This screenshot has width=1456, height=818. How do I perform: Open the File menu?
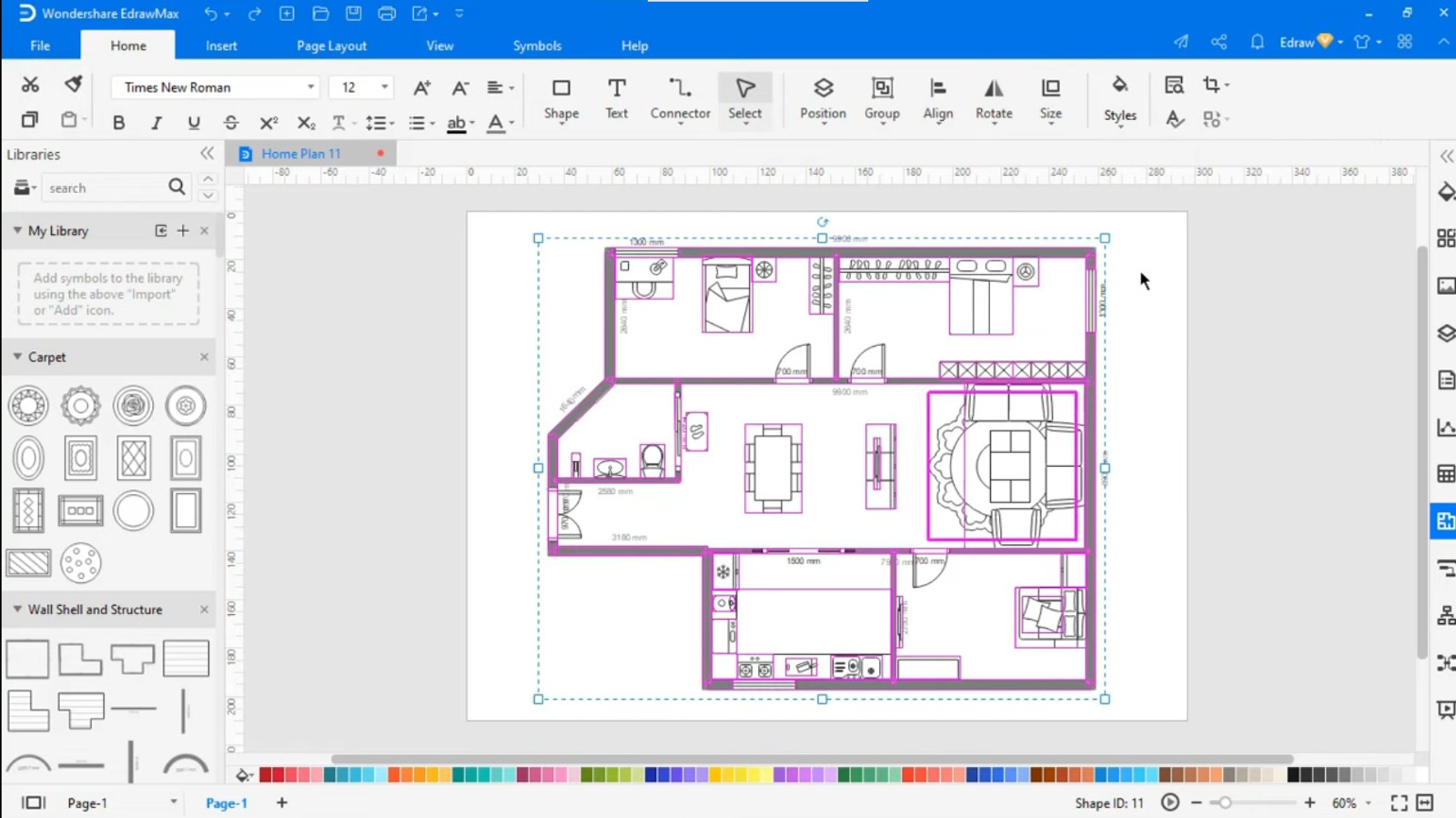point(40,45)
